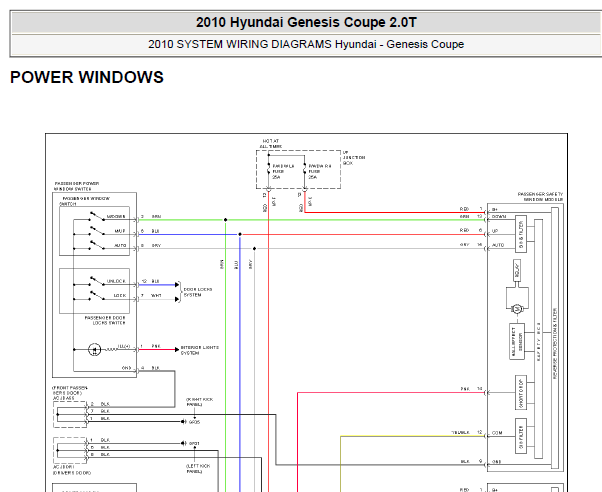Click the 'JOINT (DRIVER'S DOOR)' label
Image resolution: width=602 pixels, height=492 pixels.
(72, 470)
